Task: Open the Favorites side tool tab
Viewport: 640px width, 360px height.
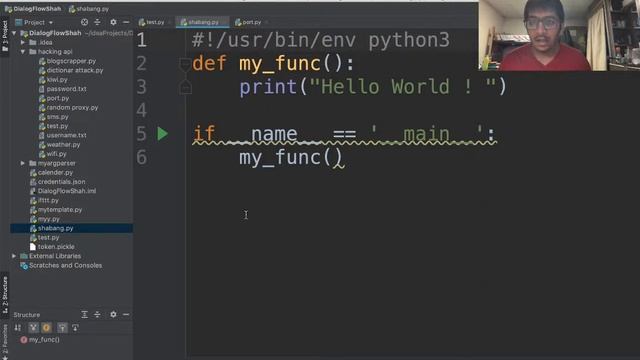Action: tap(5, 342)
